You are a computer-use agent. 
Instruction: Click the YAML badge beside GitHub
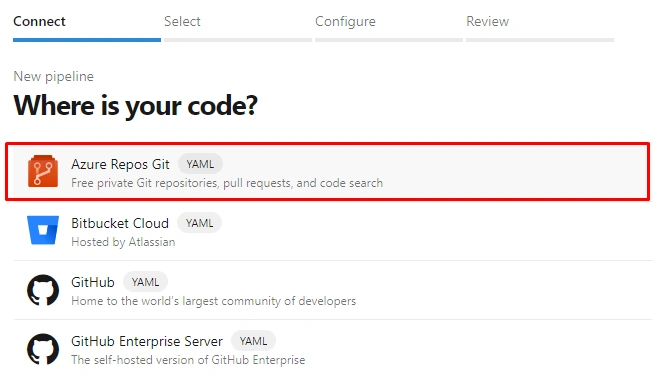pyautogui.click(x=145, y=282)
